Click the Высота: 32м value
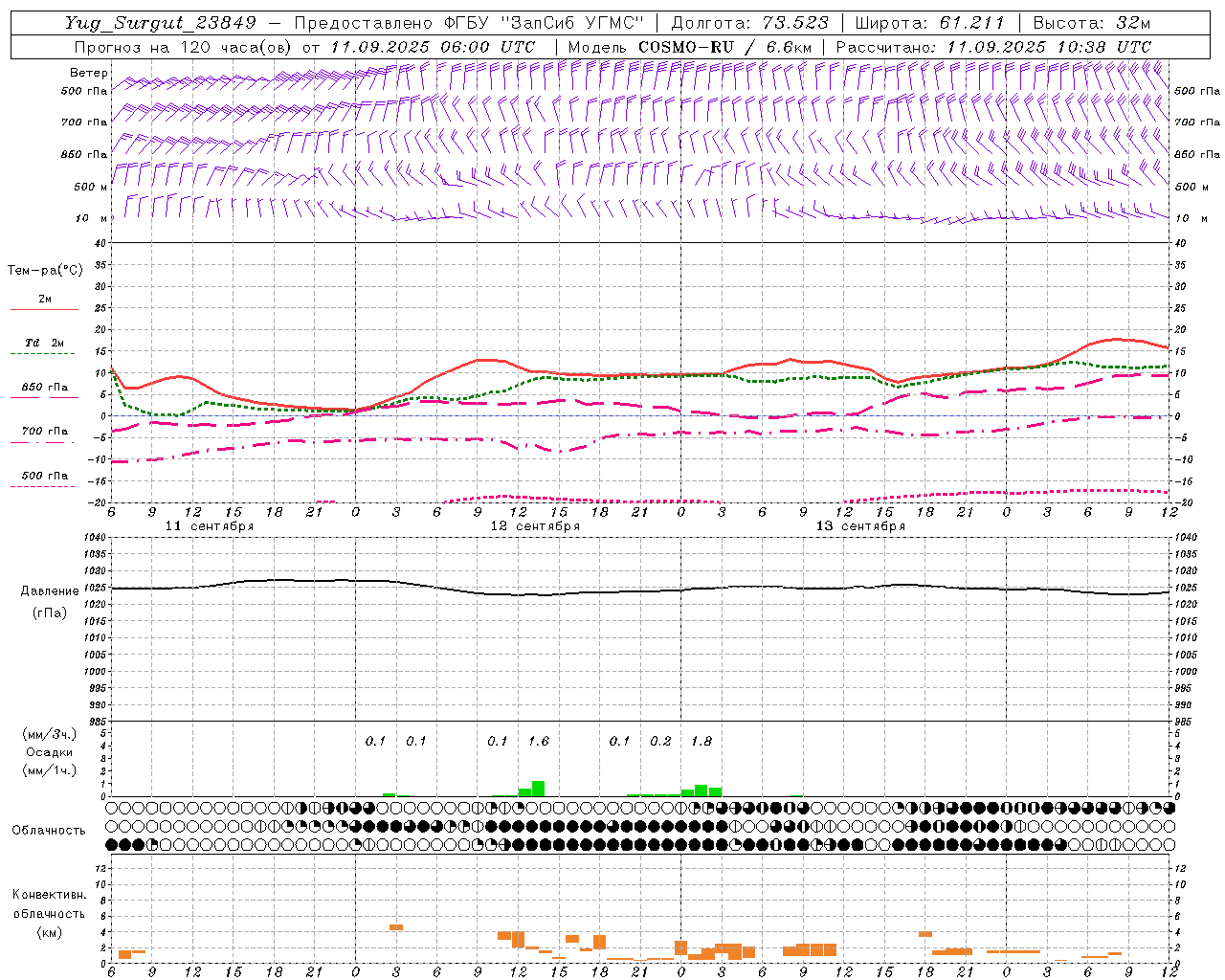The height and width of the screenshot is (980, 1225). (1091, 23)
